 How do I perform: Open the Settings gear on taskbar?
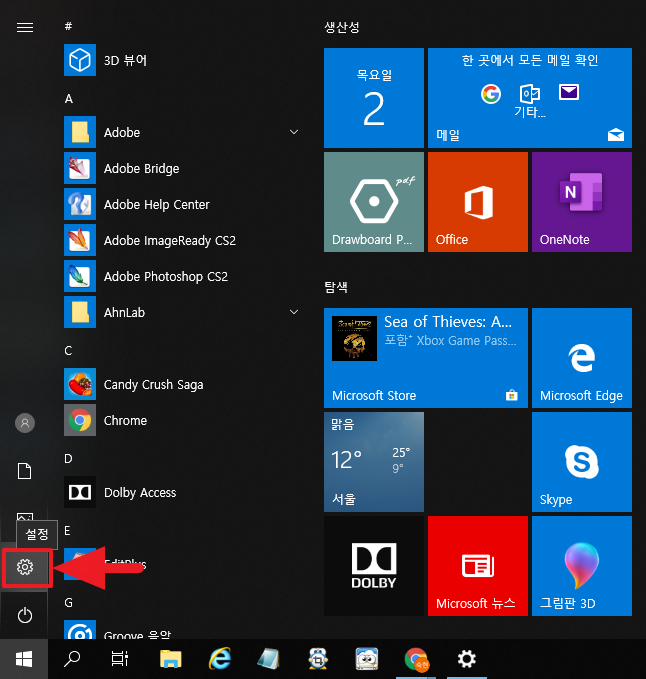pos(466,659)
